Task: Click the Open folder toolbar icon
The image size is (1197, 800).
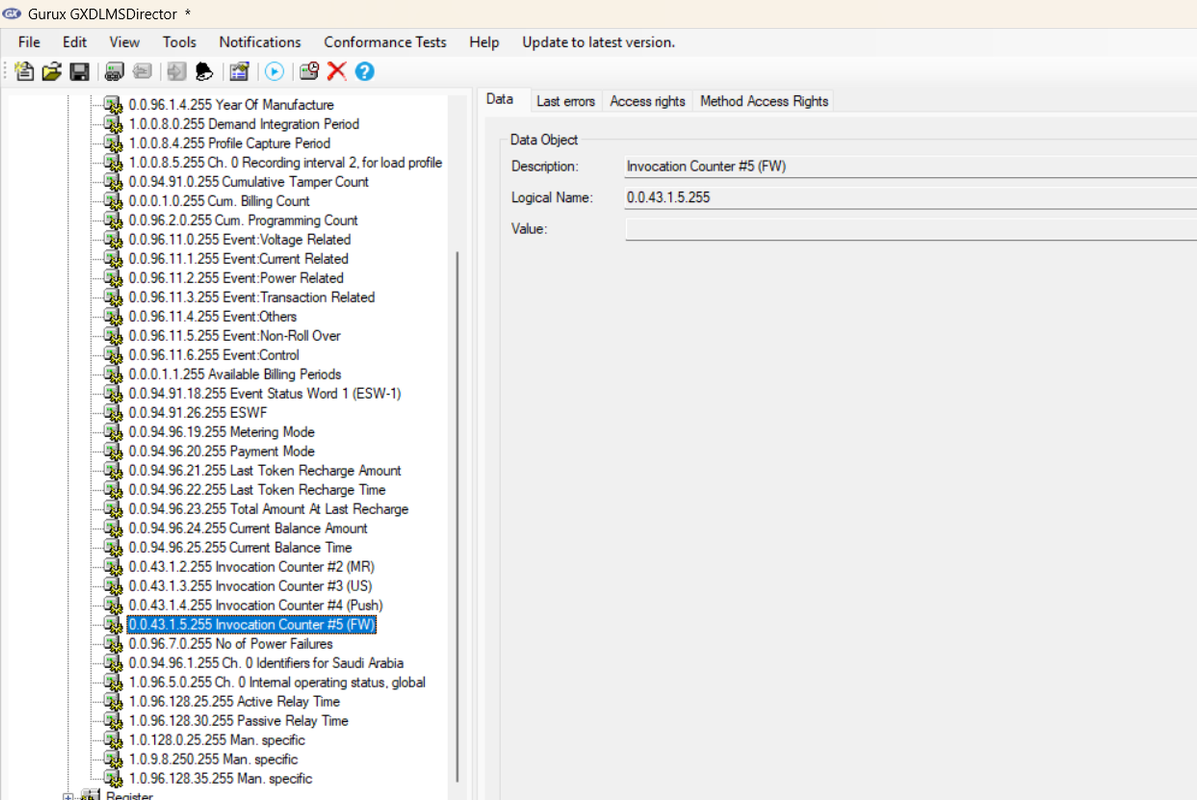Action: click(52, 72)
